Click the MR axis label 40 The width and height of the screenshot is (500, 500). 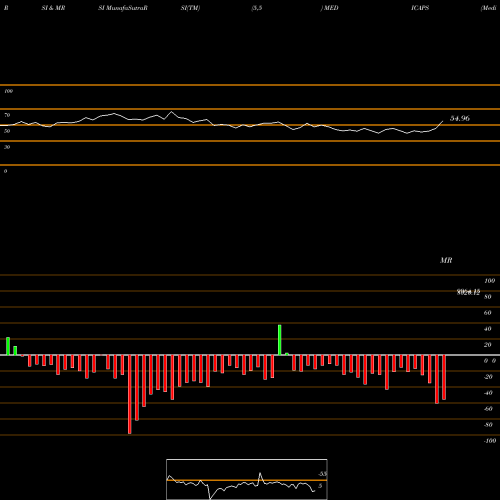(488, 329)
